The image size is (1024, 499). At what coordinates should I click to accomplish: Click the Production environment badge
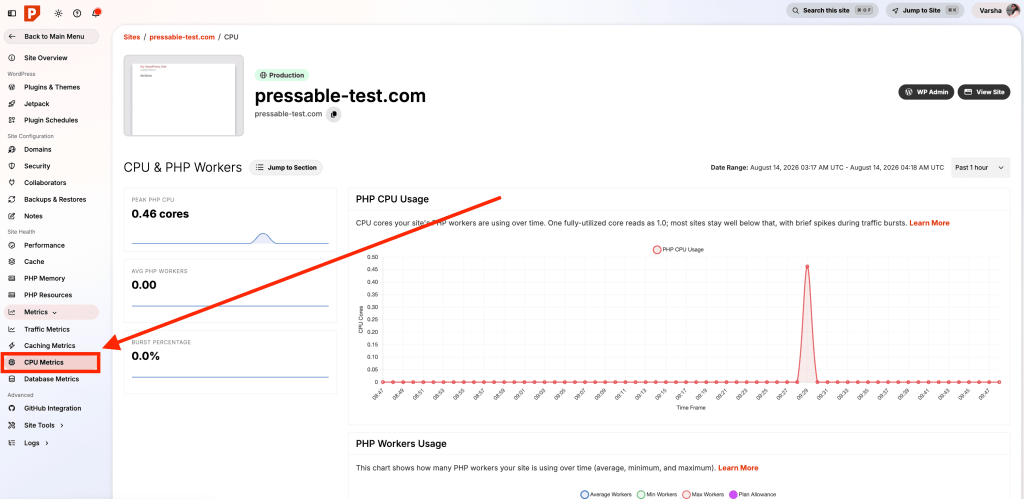pos(282,75)
